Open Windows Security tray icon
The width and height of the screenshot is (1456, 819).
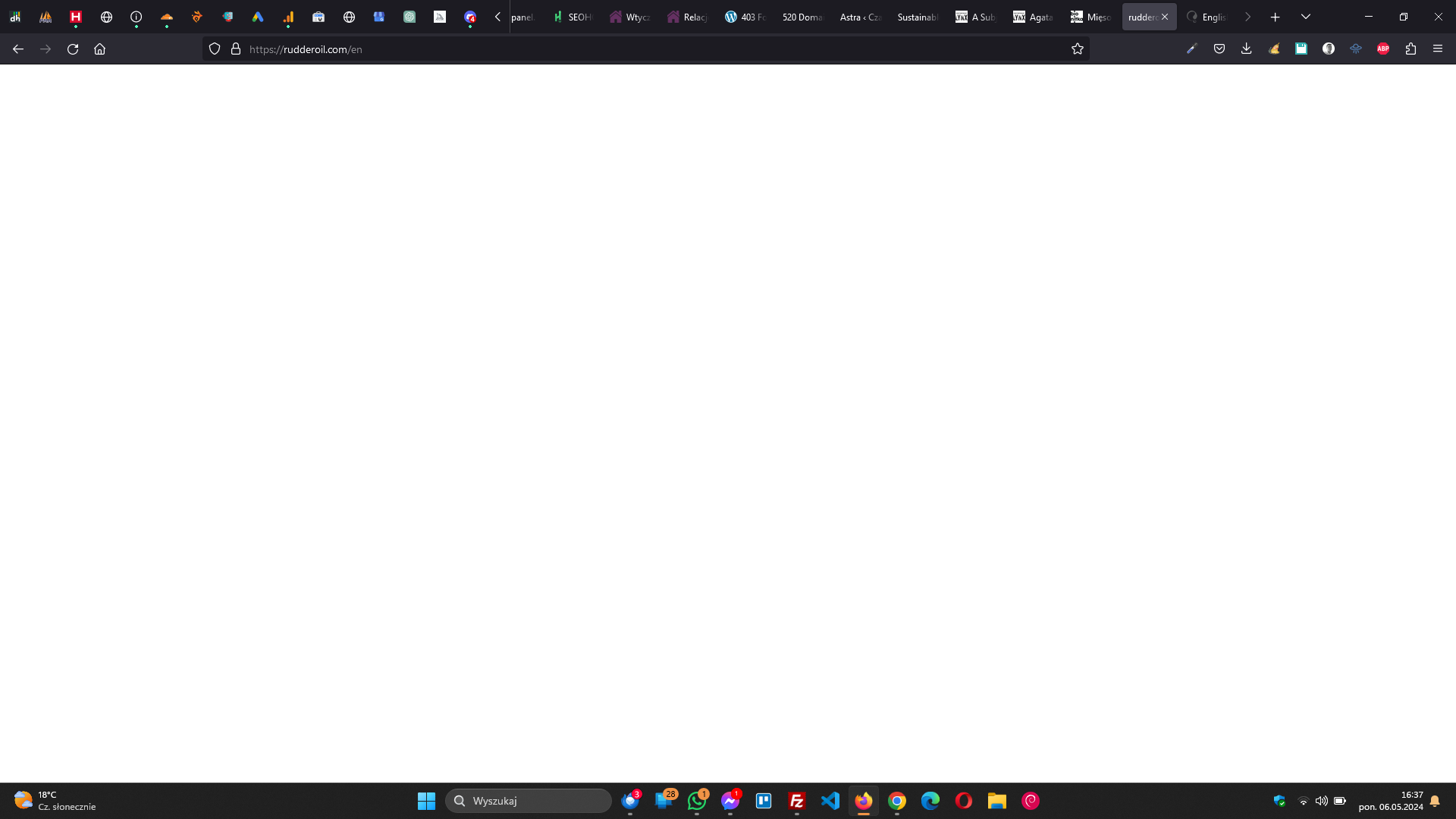[x=1279, y=801]
